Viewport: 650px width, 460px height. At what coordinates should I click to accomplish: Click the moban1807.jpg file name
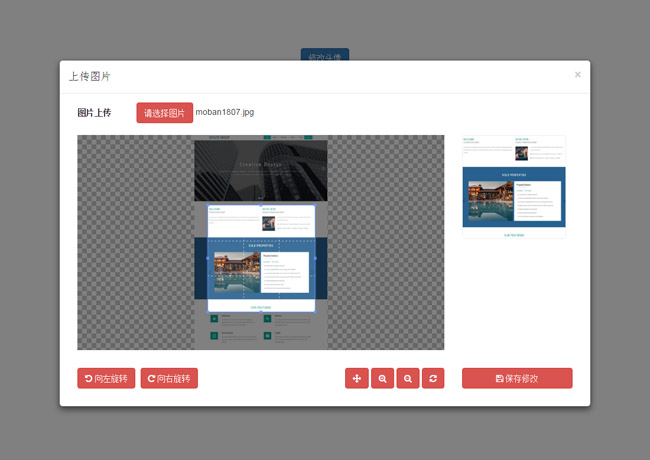225,113
